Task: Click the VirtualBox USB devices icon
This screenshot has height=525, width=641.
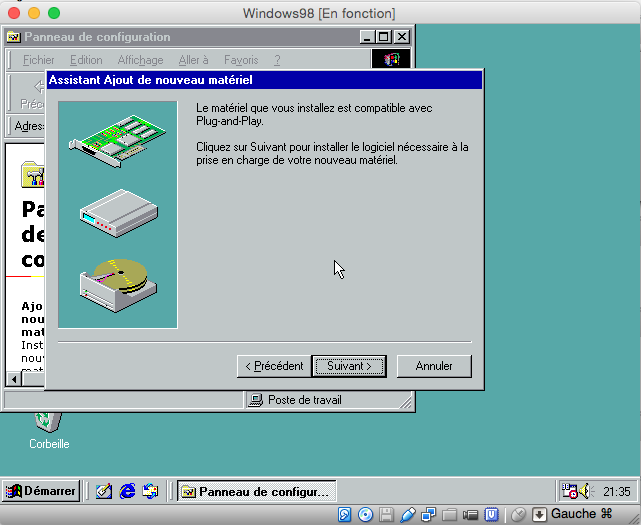Action: point(408,515)
